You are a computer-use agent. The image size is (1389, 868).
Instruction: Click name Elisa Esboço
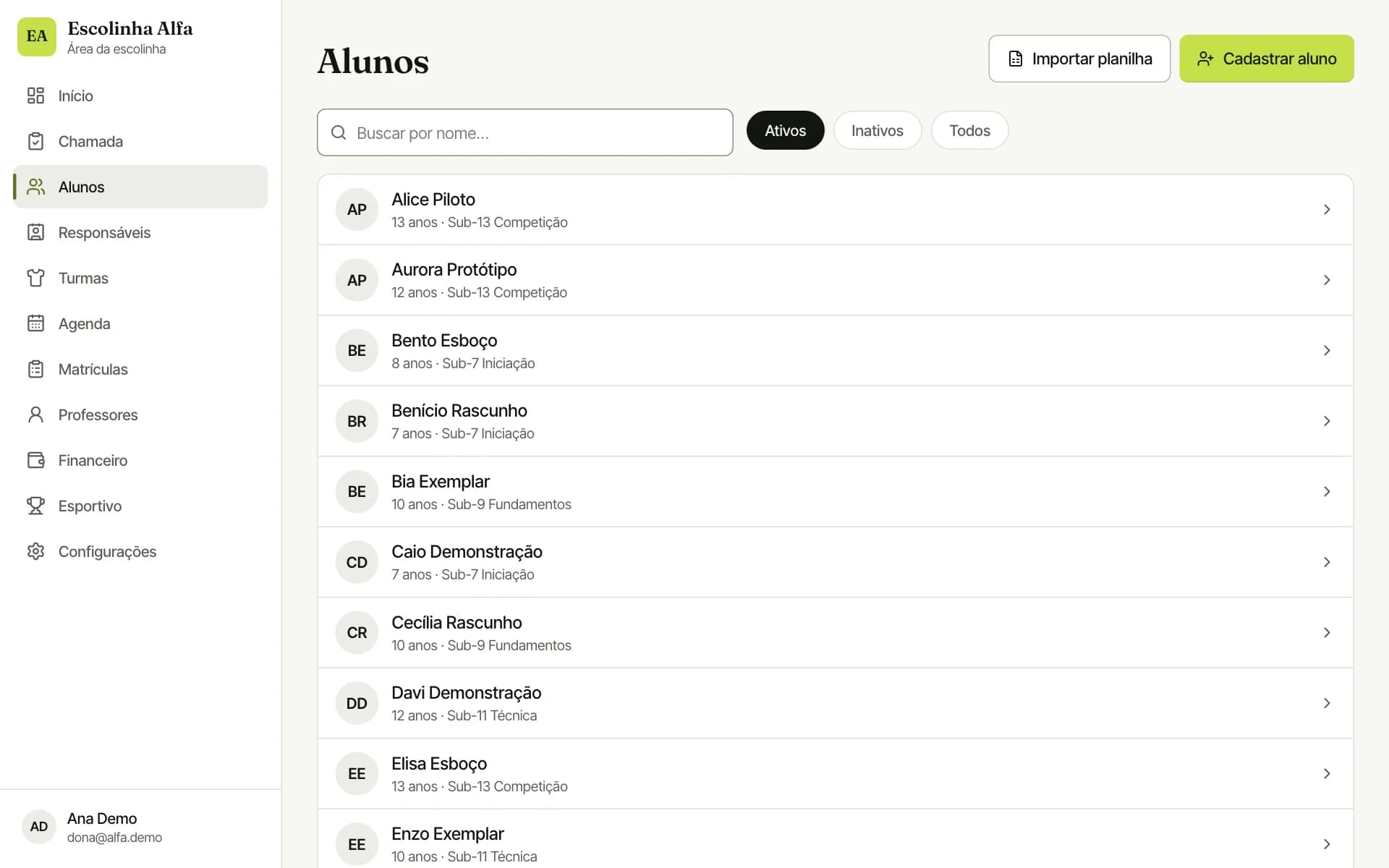coord(439,764)
